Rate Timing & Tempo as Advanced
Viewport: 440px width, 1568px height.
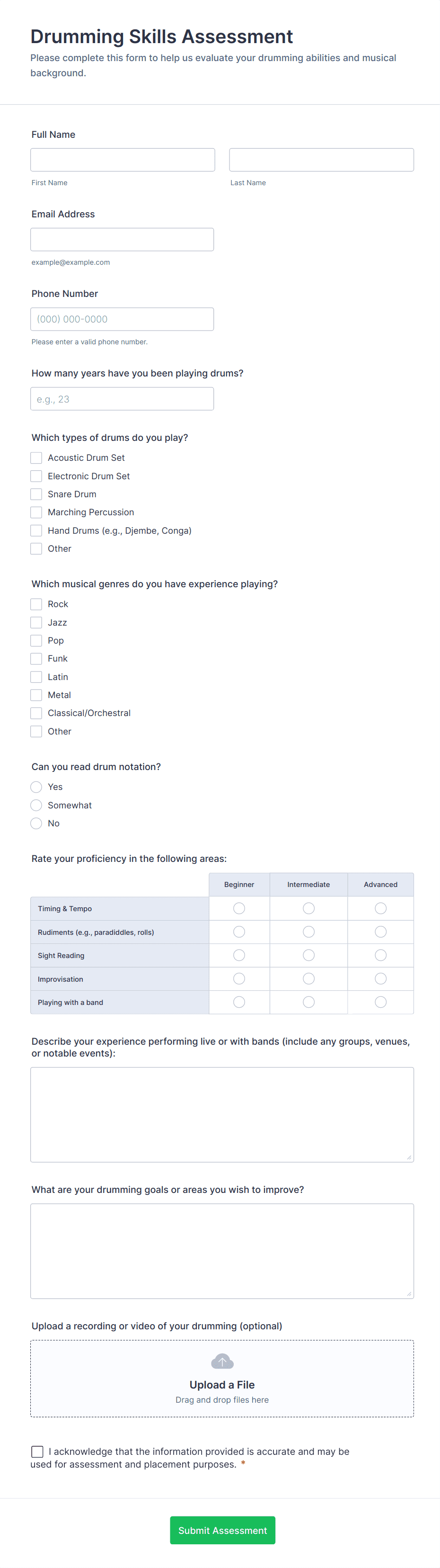[380, 907]
